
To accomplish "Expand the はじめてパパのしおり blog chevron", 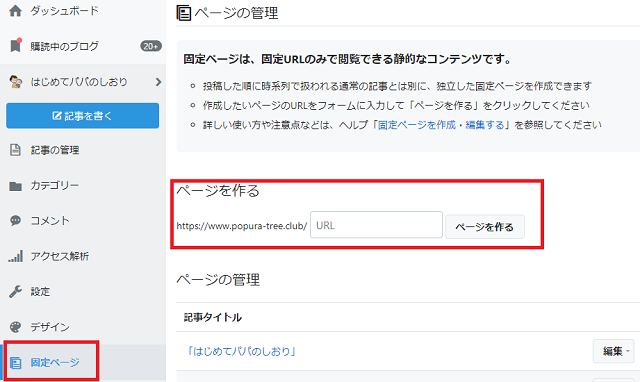I will tap(158, 82).
